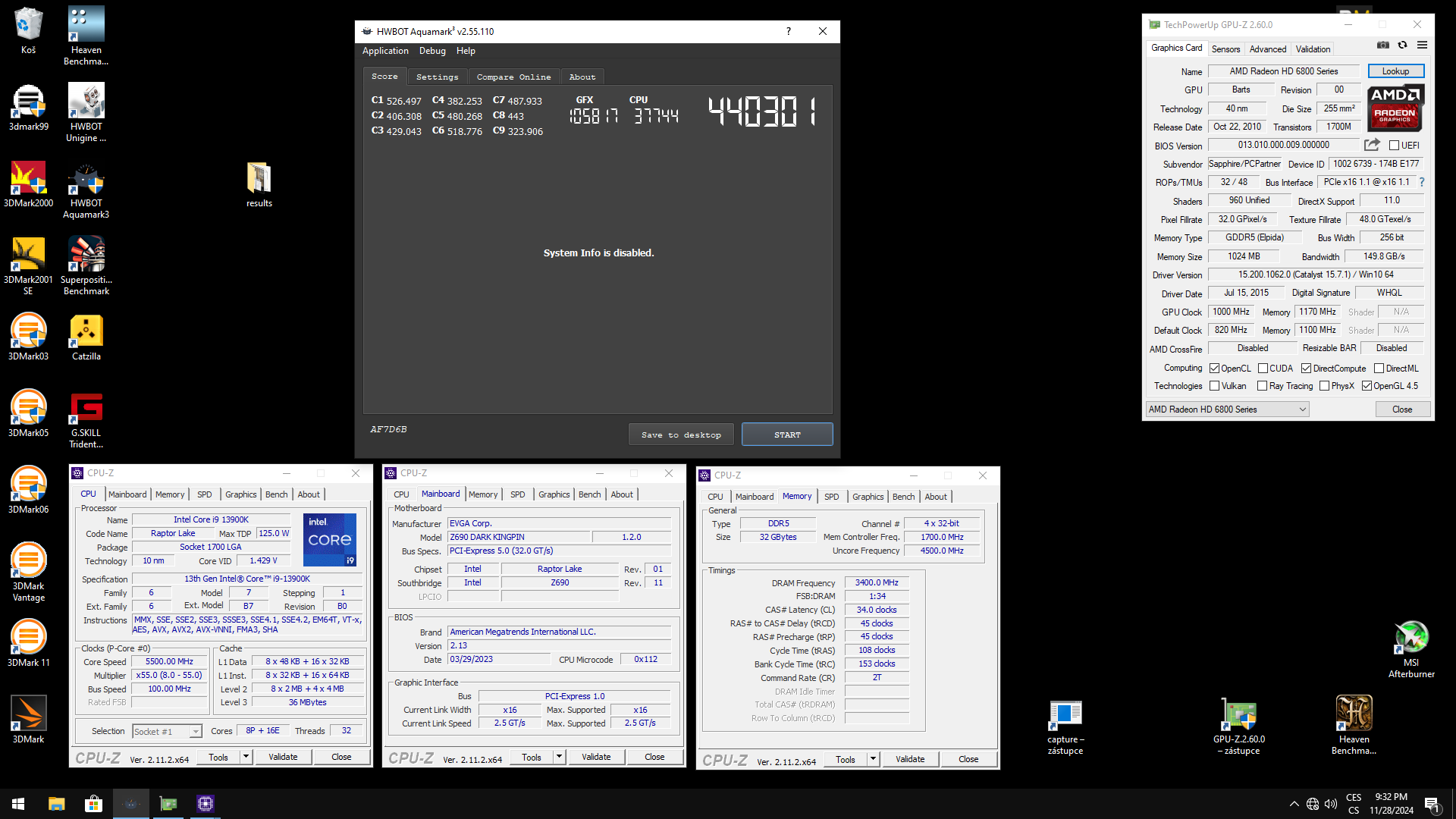Open the 3DMark05 desktop shortcut

28,414
